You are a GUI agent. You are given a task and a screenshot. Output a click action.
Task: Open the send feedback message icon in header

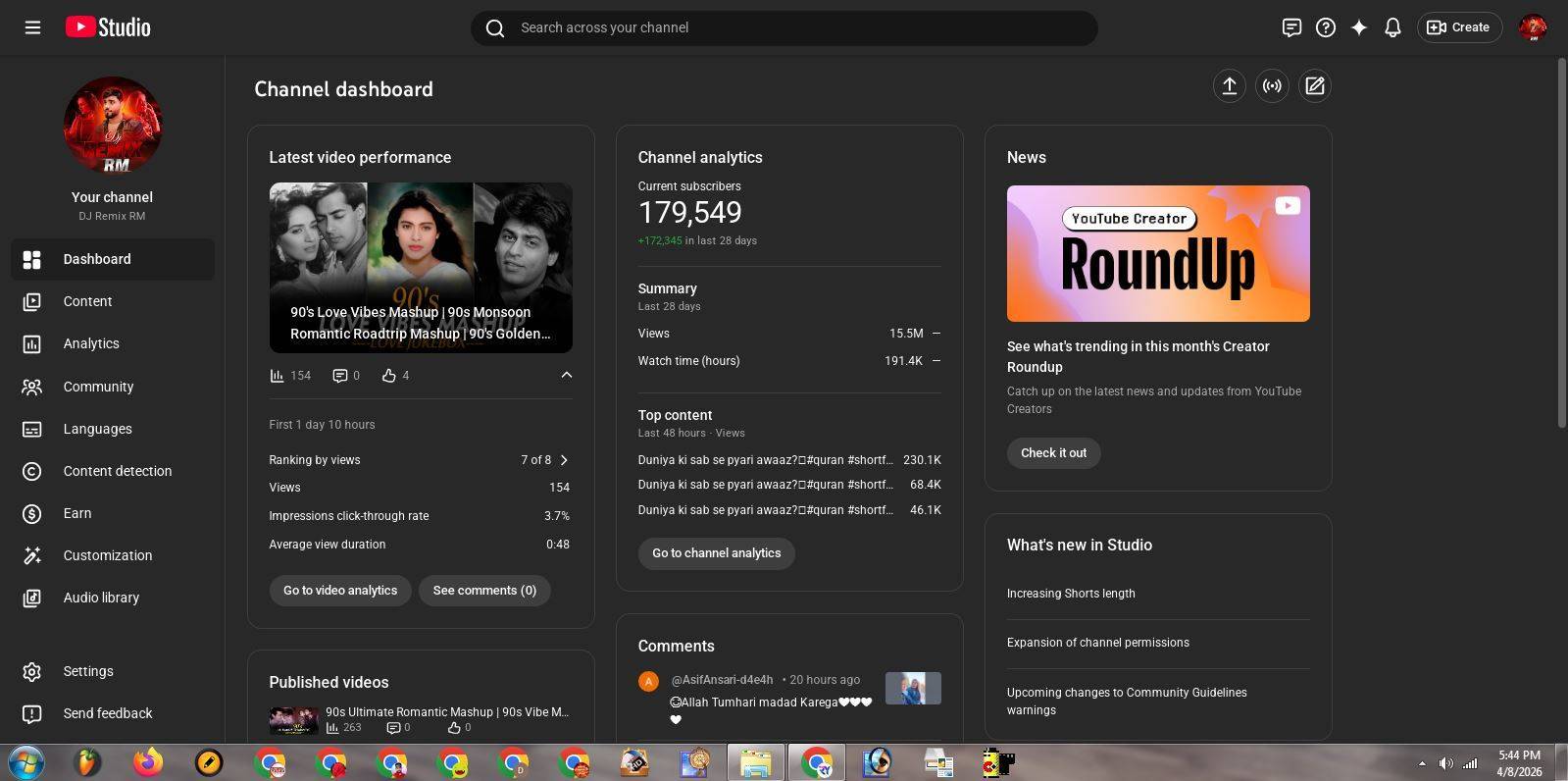coord(1291,27)
